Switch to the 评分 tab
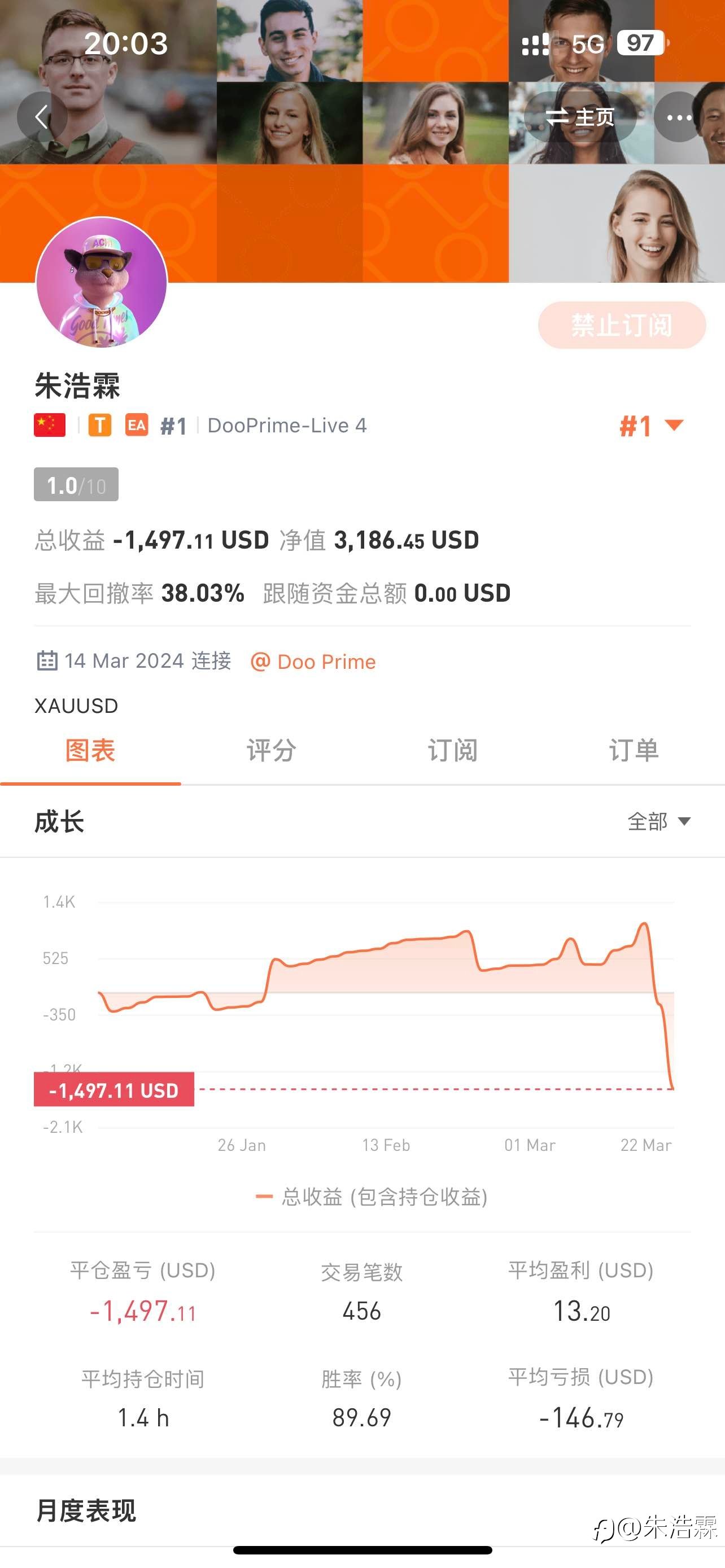Image resolution: width=725 pixels, height=1568 pixels. click(272, 751)
